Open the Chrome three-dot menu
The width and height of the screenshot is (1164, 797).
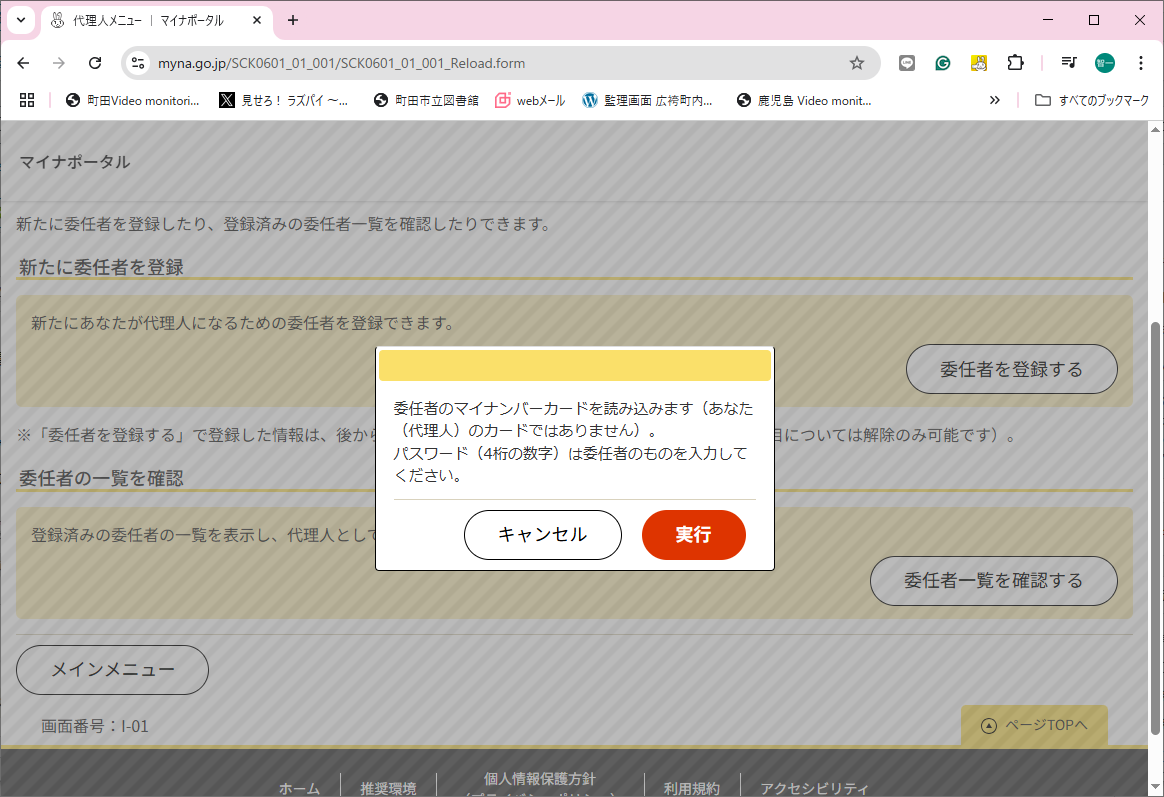click(1140, 63)
